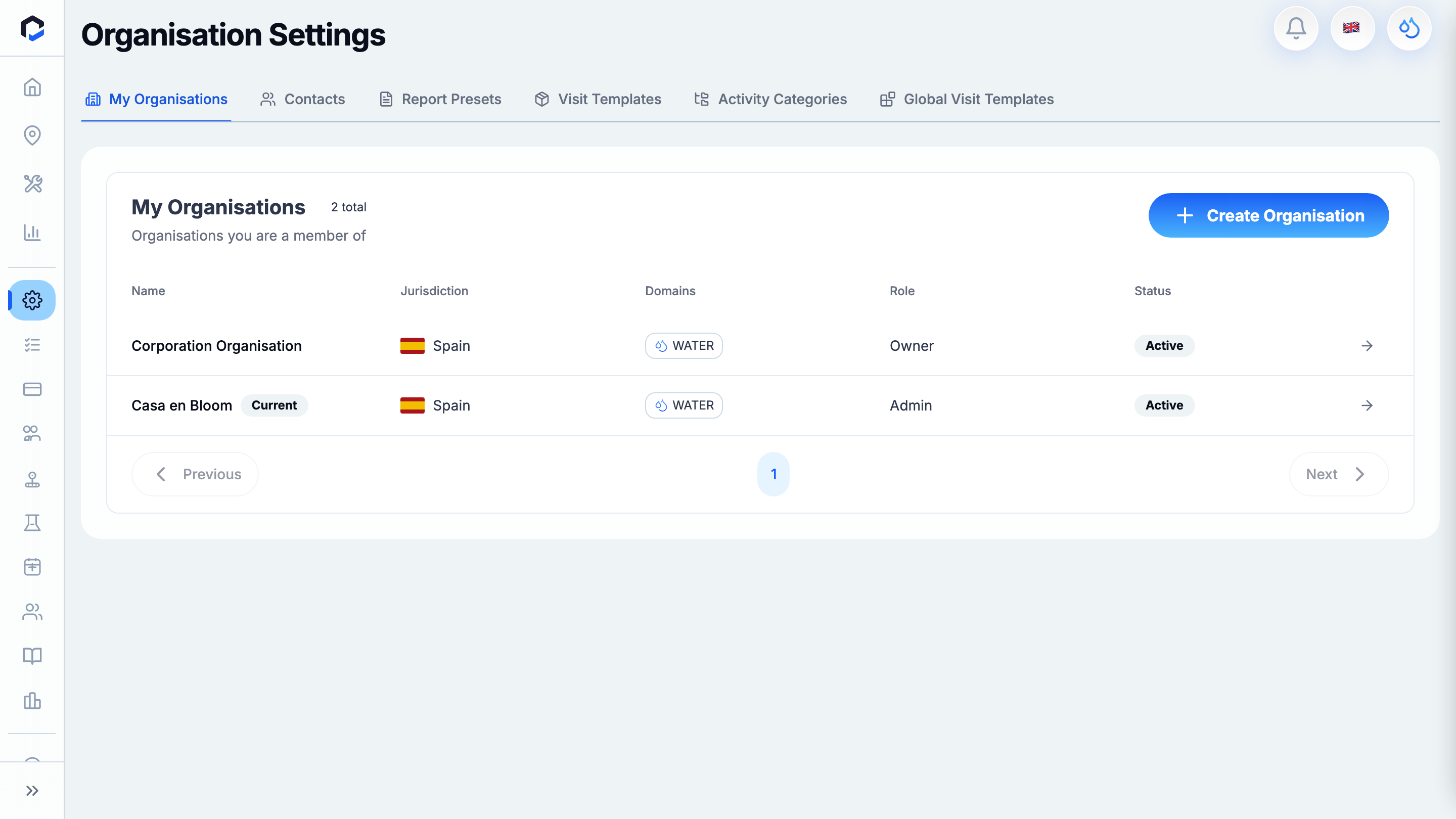
Task: Select the settings gear sidebar icon
Action: pyautogui.click(x=32, y=300)
